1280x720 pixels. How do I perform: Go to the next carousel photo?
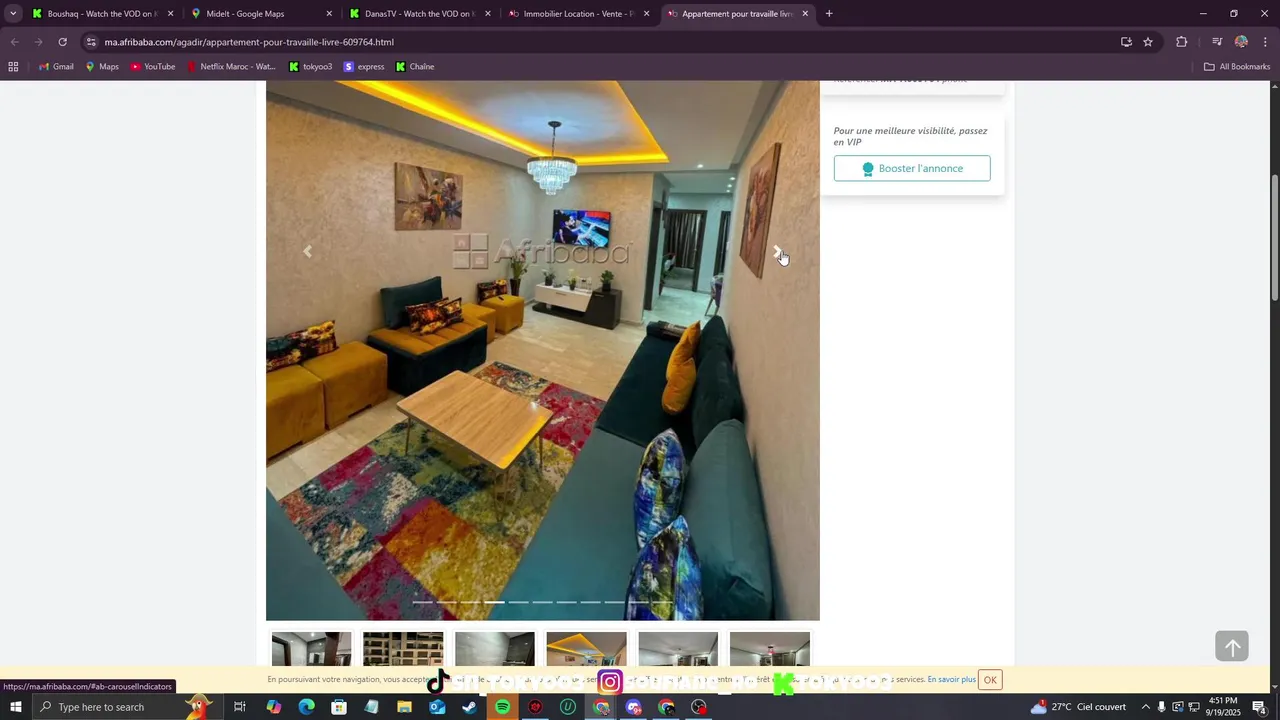pyautogui.click(x=778, y=251)
